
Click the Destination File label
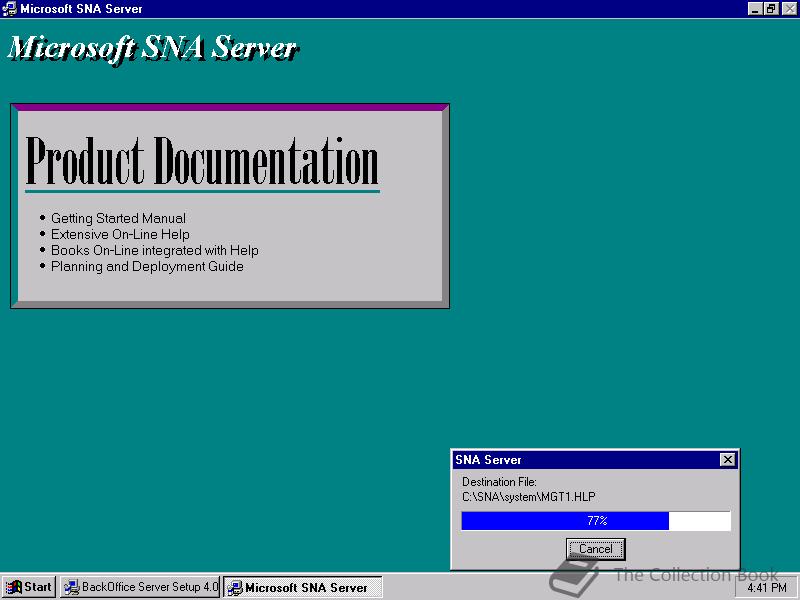[499, 482]
